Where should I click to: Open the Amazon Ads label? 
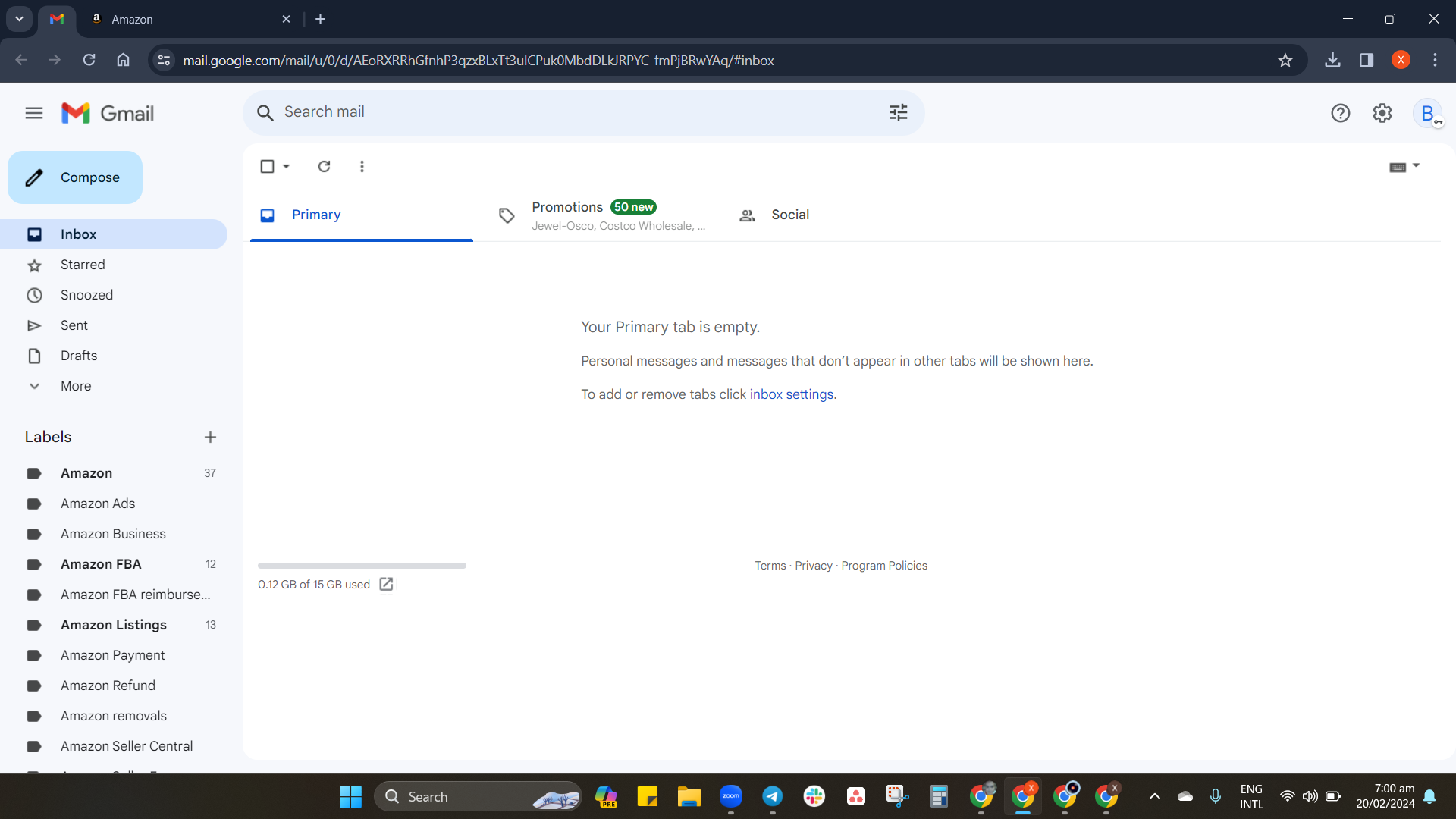point(114,504)
